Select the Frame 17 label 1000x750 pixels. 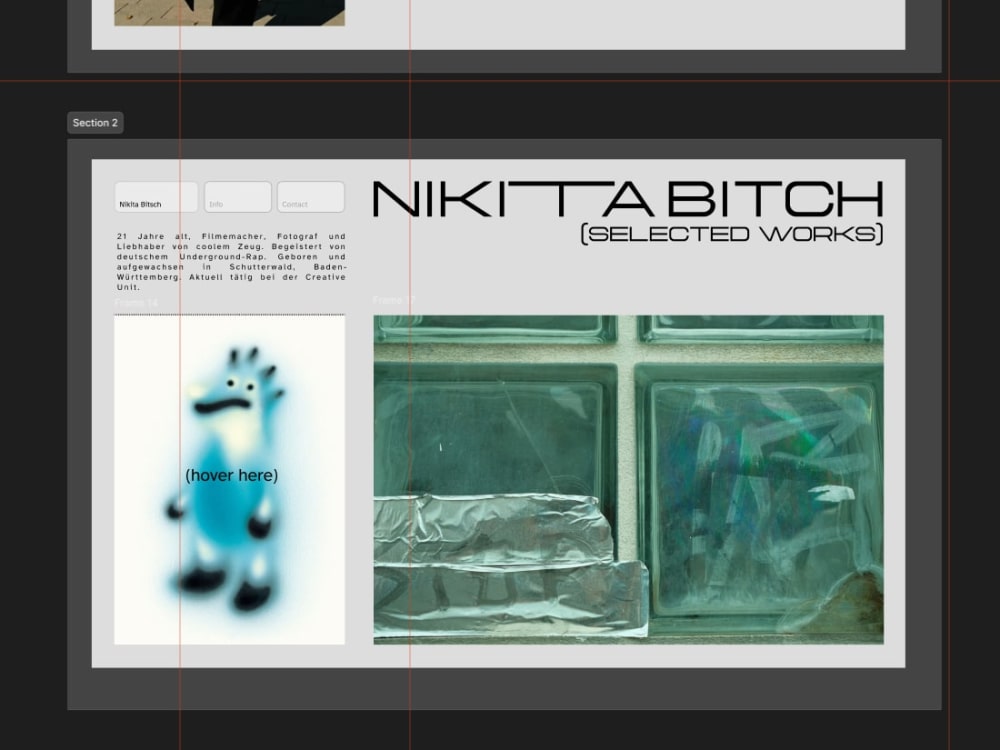pyautogui.click(x=394, y=300)
